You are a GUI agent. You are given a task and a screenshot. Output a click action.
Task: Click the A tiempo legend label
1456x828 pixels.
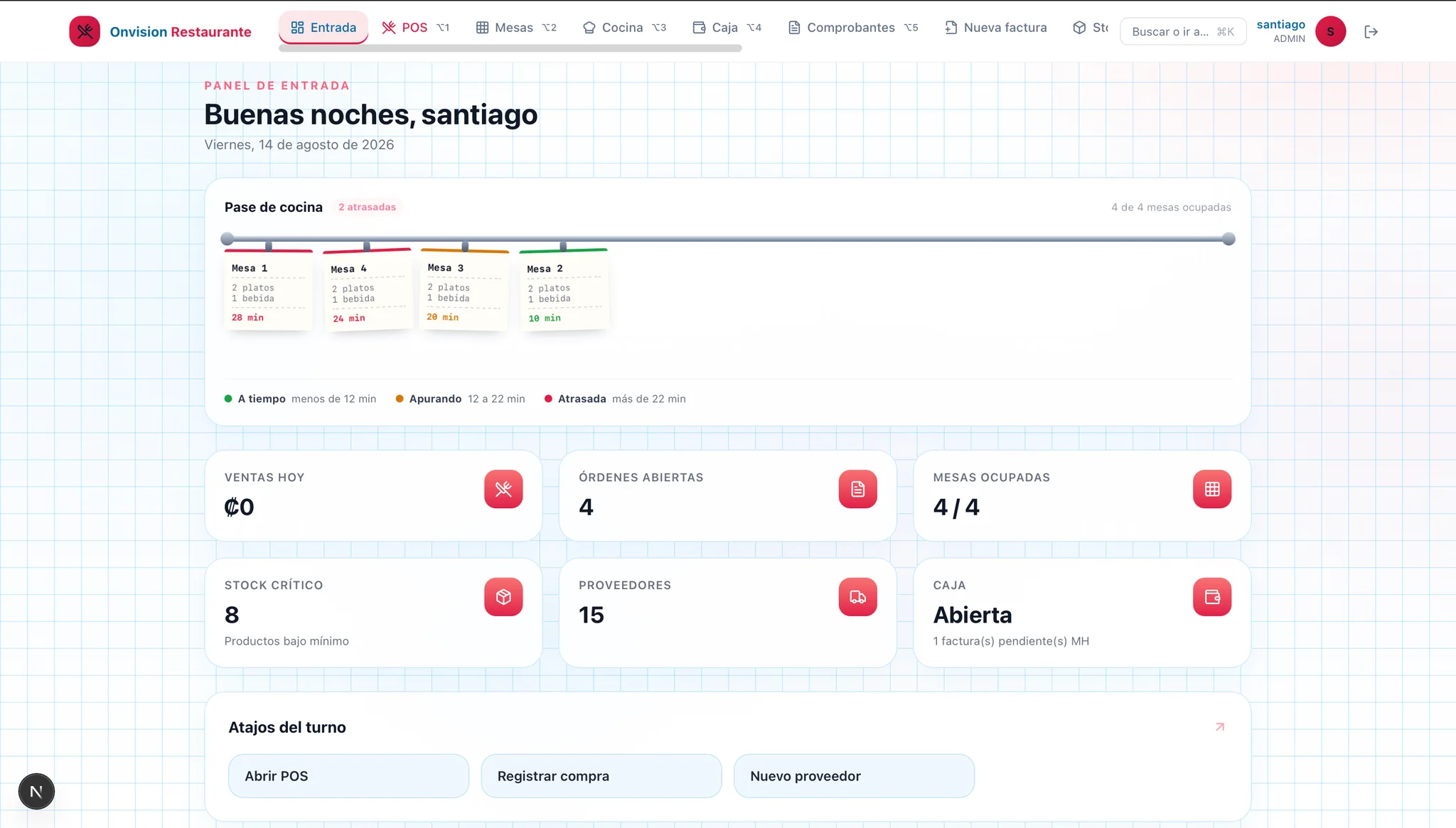[x=262, y=399]
